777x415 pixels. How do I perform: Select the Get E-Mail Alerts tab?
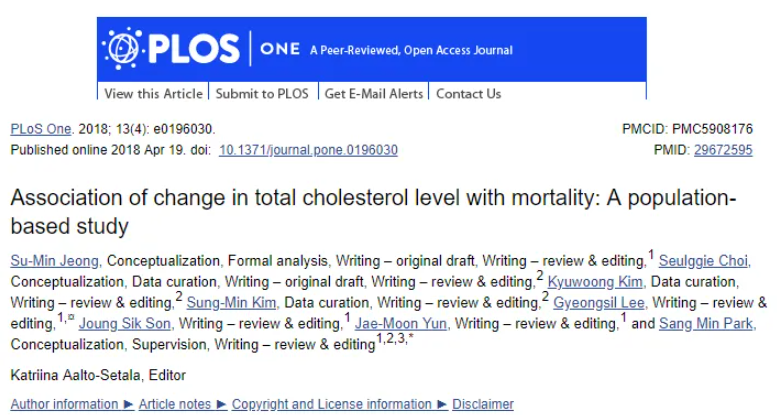tap(374, 93)
